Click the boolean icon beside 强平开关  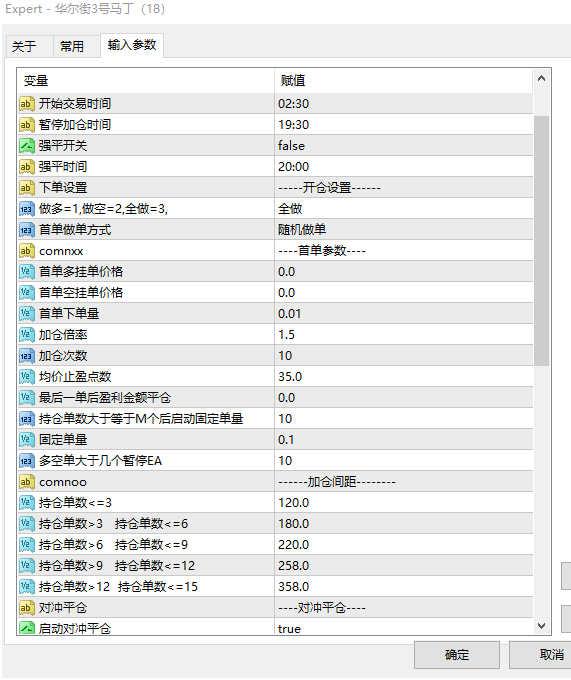26,146
